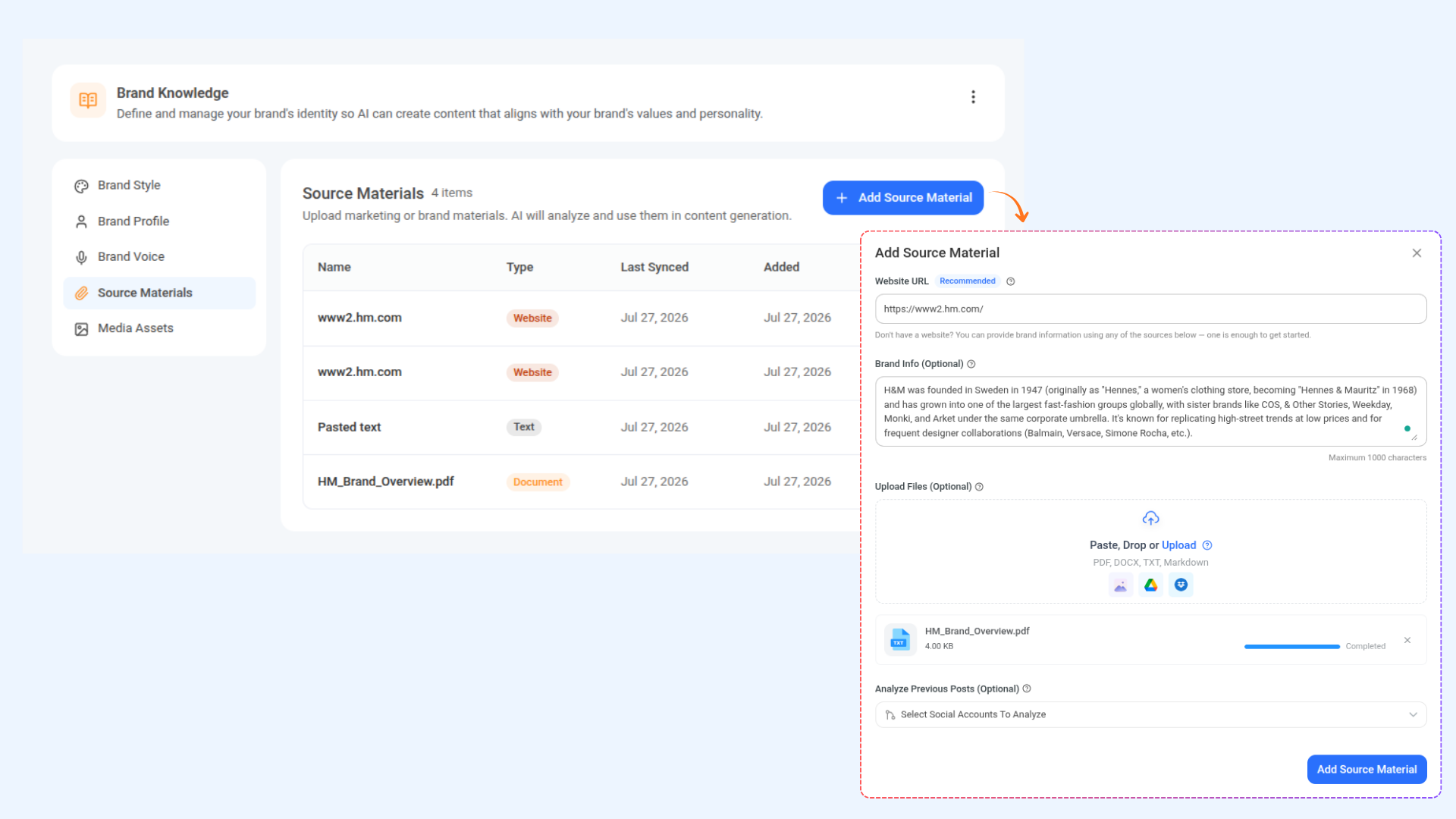Click the Completed status label
This screenshot has width=1456, height=819.
tap(1365, 647)
